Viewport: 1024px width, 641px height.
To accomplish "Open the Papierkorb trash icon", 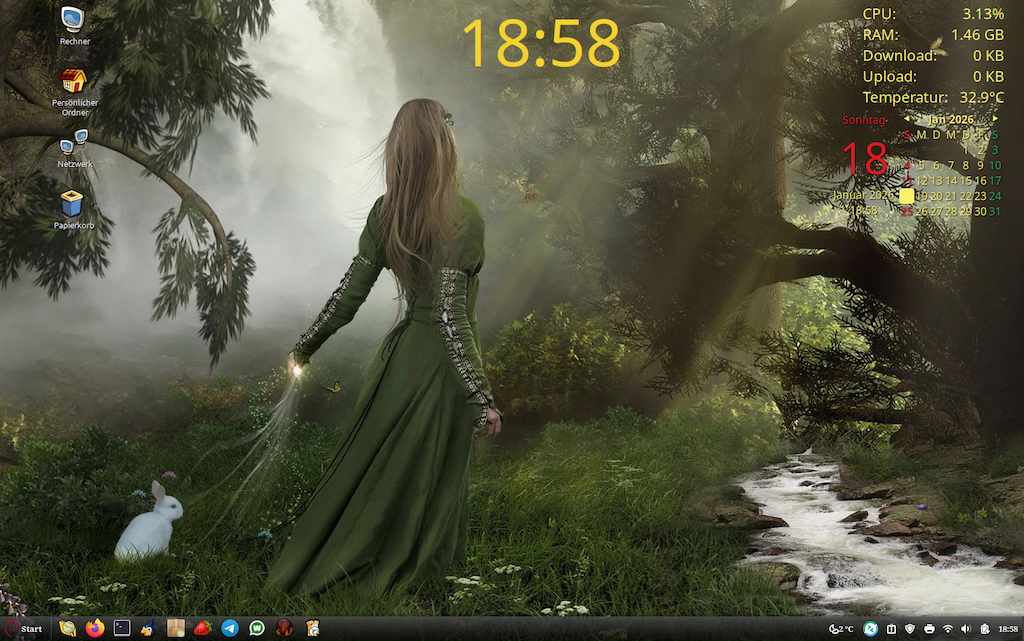I will [x=74, y=204].
